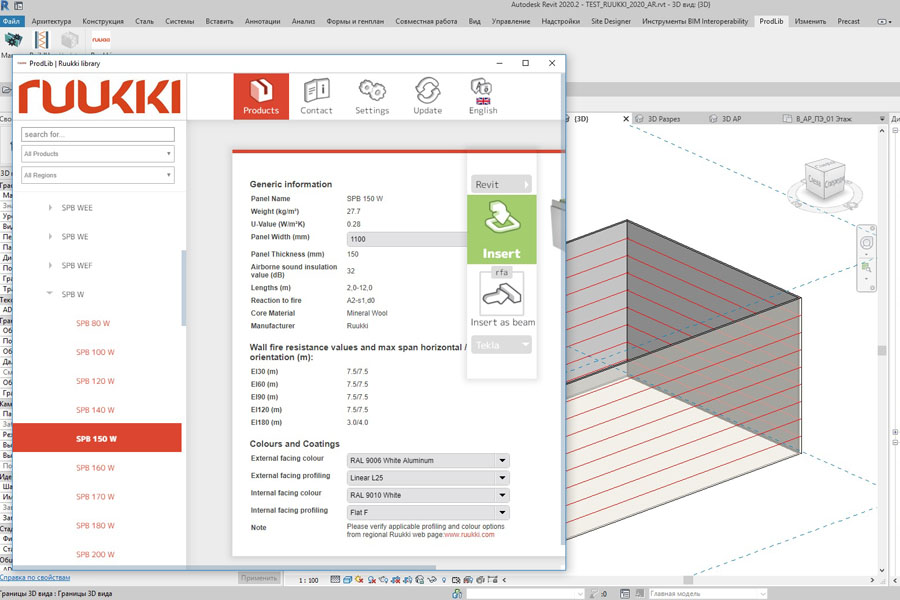
Task: Open the Contact page icon
Action: (x=316, y=96)
